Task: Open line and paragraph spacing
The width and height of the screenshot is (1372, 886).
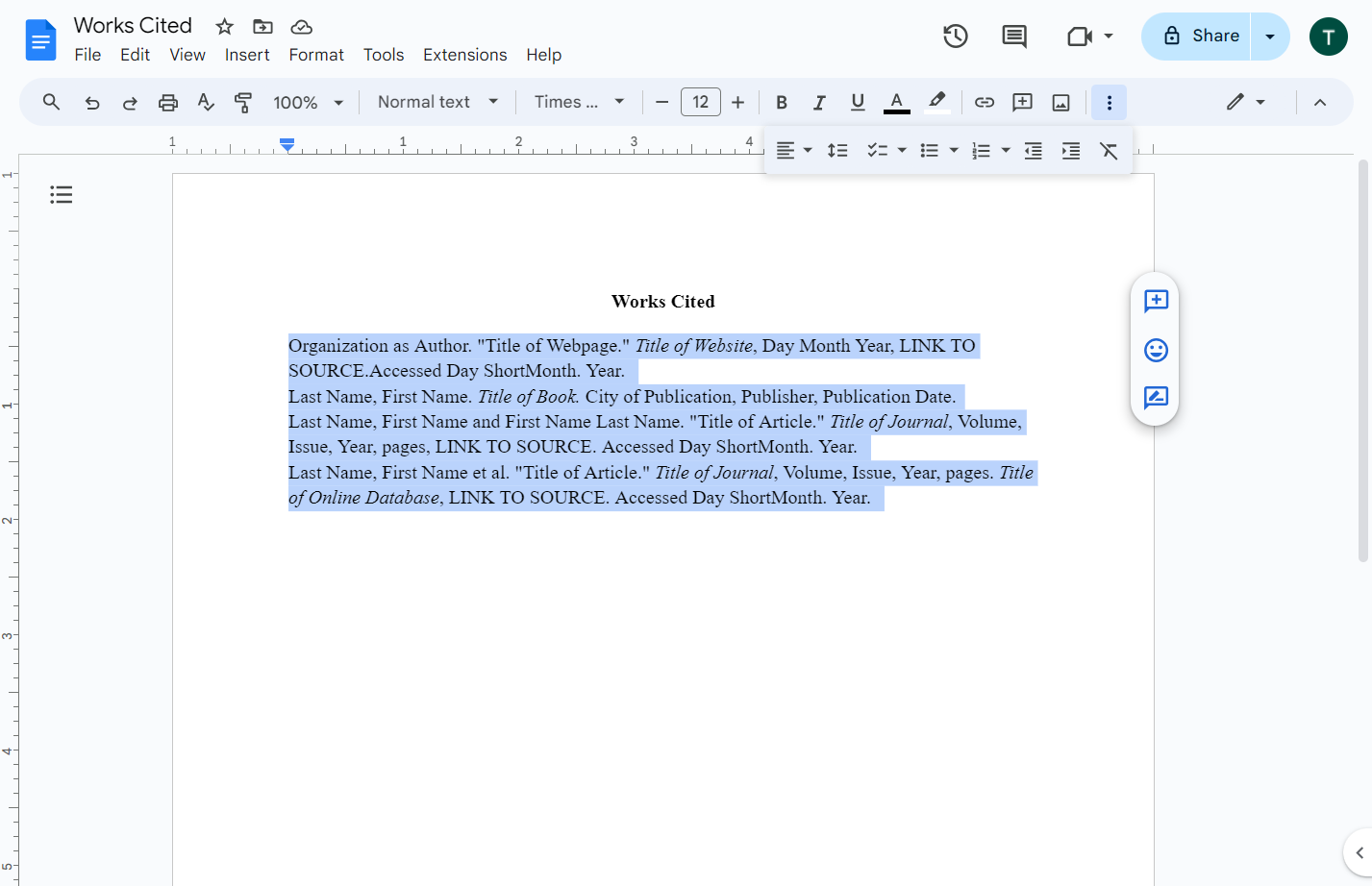Action: click(x=837, y=151)
